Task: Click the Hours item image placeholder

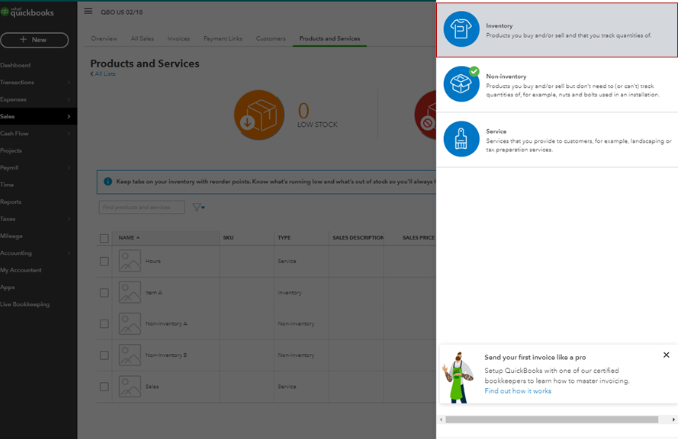Action: coord(130,261)
